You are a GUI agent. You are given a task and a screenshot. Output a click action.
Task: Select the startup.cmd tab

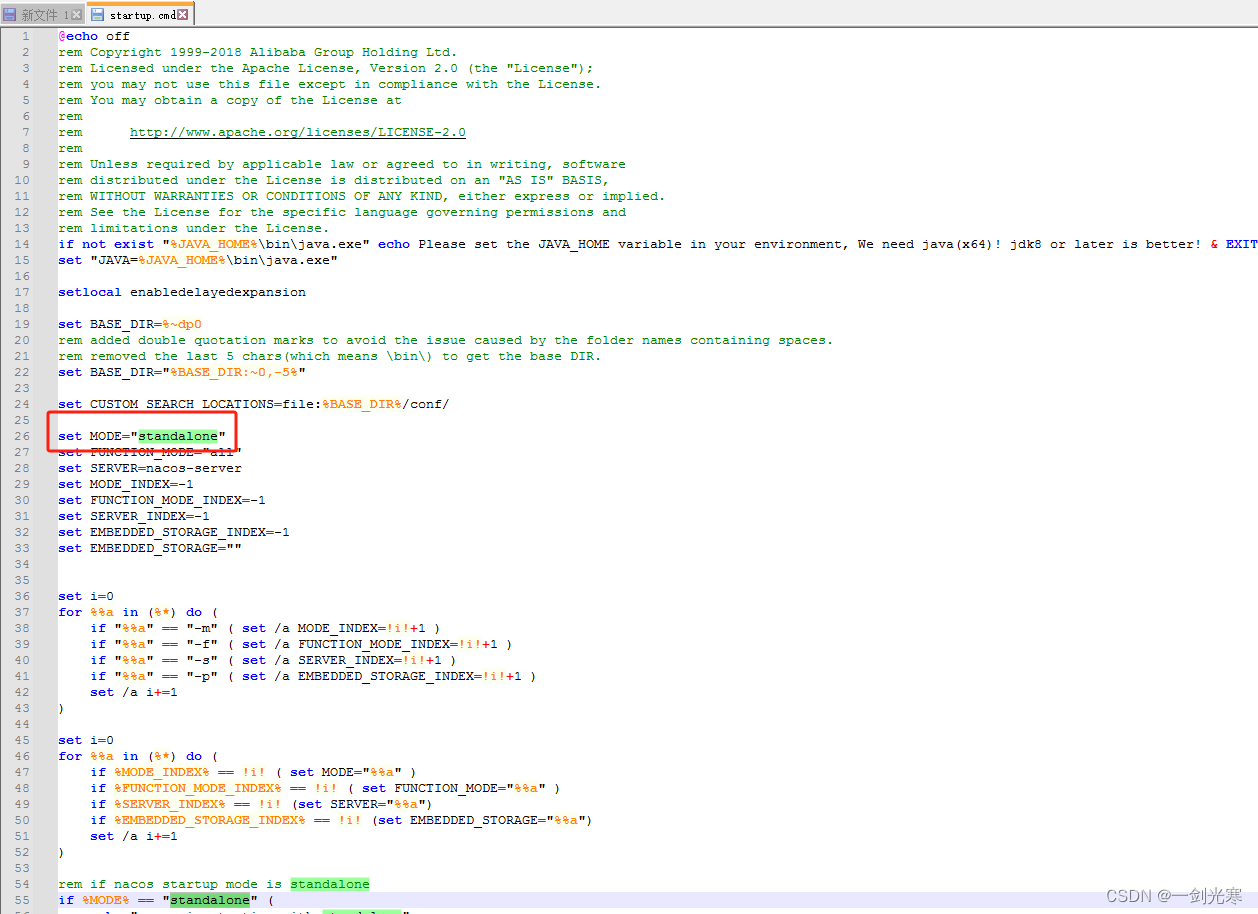(141, 14)
